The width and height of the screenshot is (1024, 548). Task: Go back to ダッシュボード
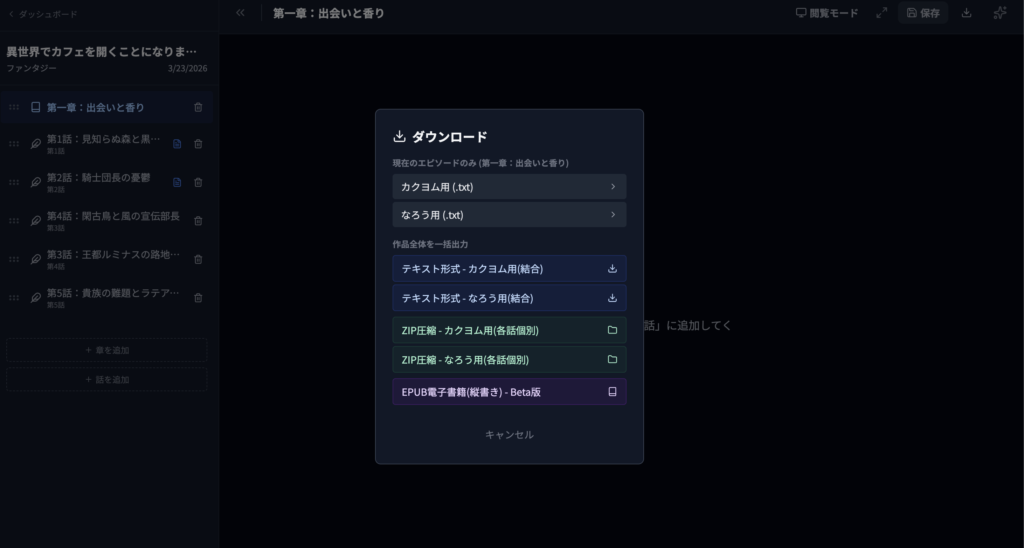point(42,14)
